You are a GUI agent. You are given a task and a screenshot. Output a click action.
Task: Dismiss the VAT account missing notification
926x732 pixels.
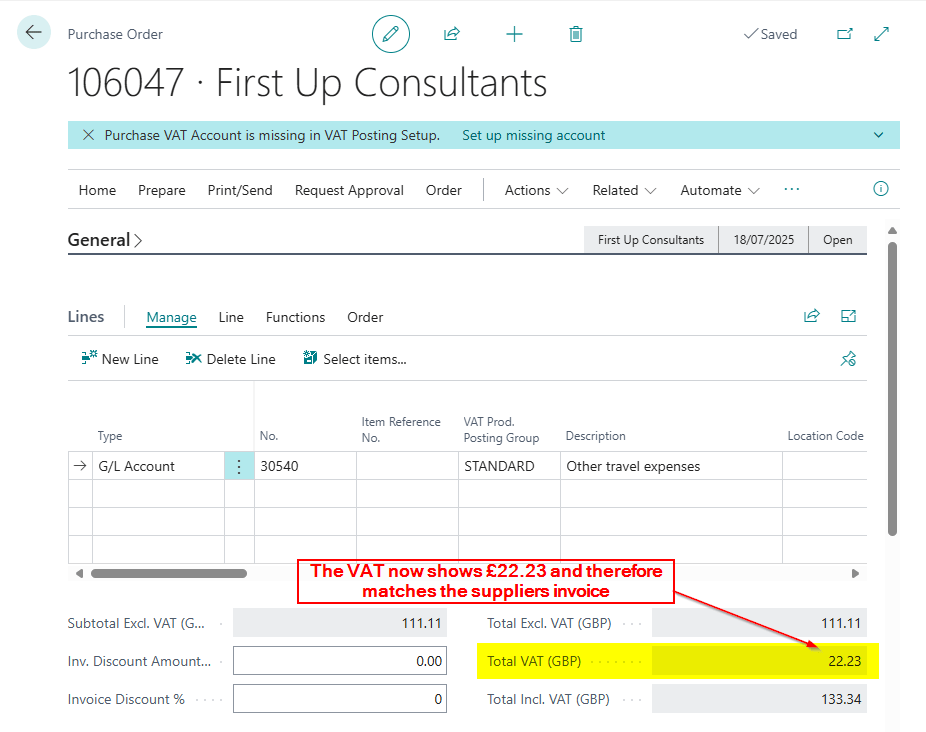(x=89, y=135)
